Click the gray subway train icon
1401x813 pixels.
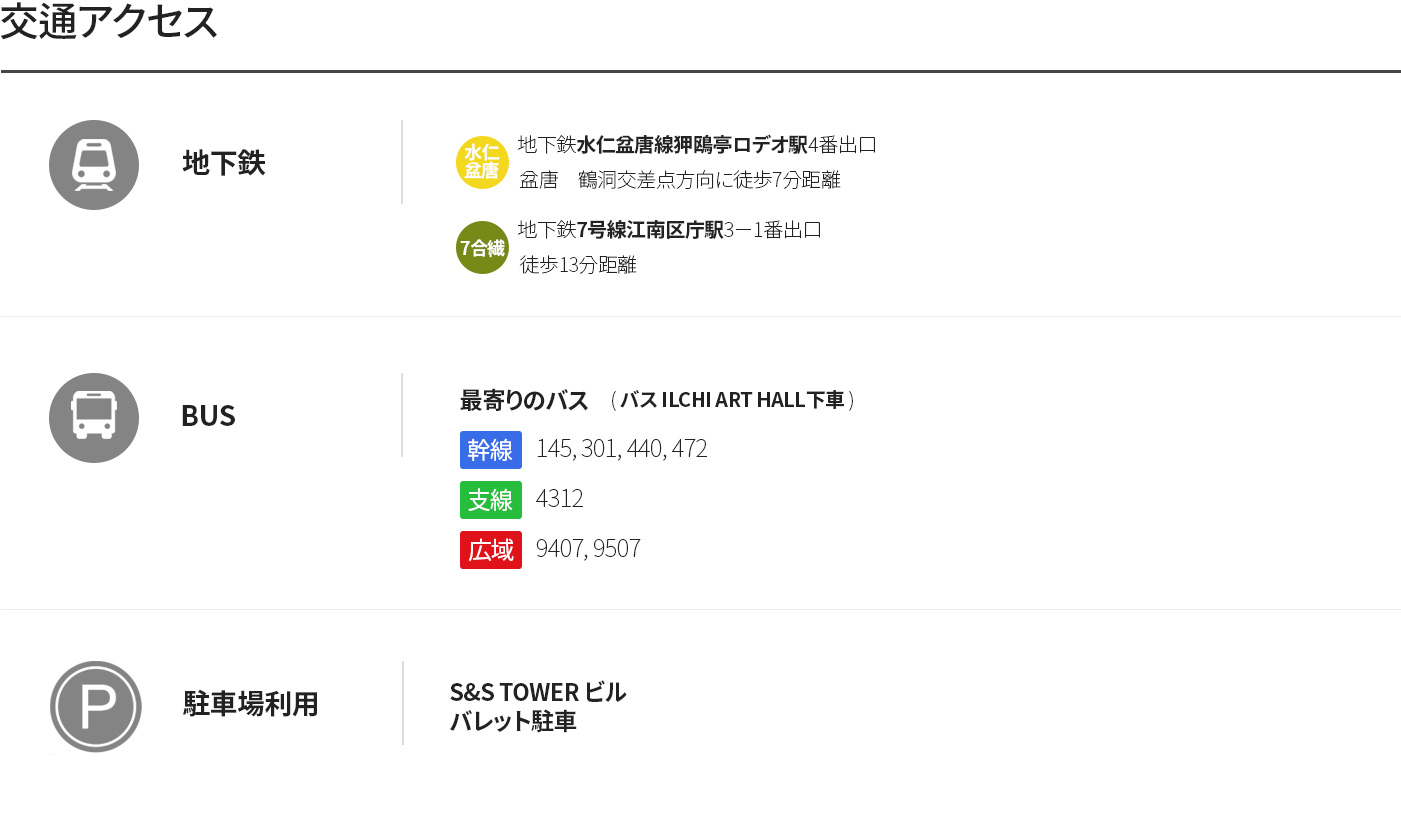(x=94, y=165)
